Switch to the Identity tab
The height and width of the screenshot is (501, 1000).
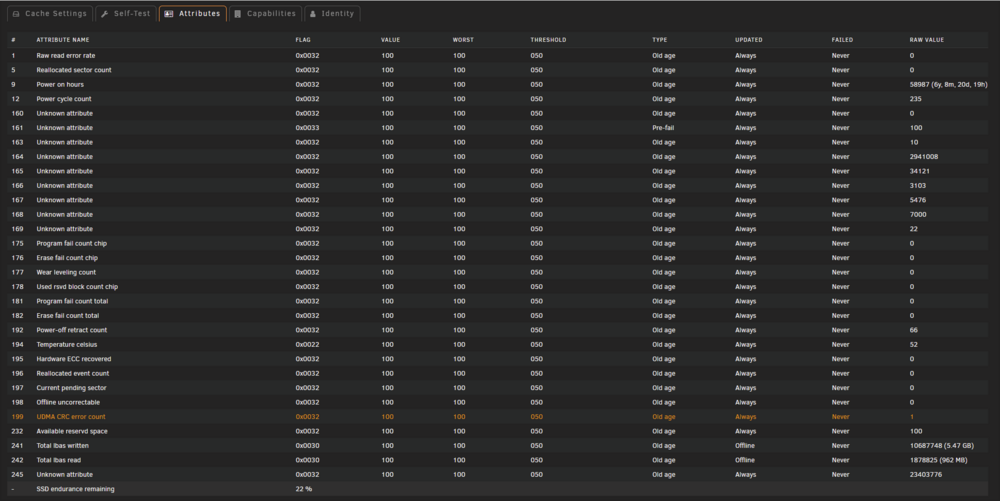click(x=332, y=13)
